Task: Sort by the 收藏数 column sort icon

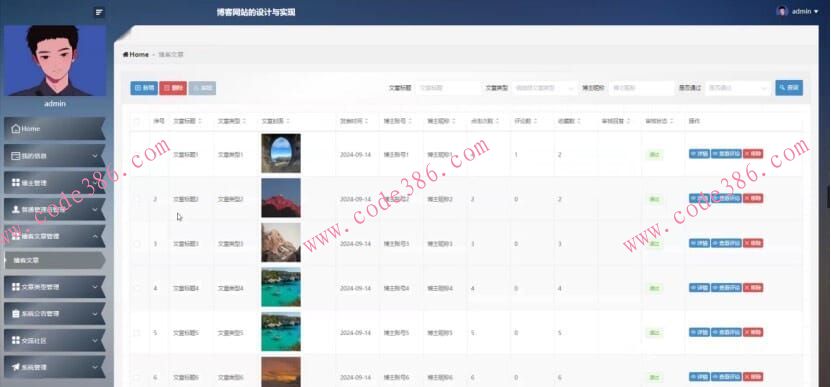Action: (580, 121)
